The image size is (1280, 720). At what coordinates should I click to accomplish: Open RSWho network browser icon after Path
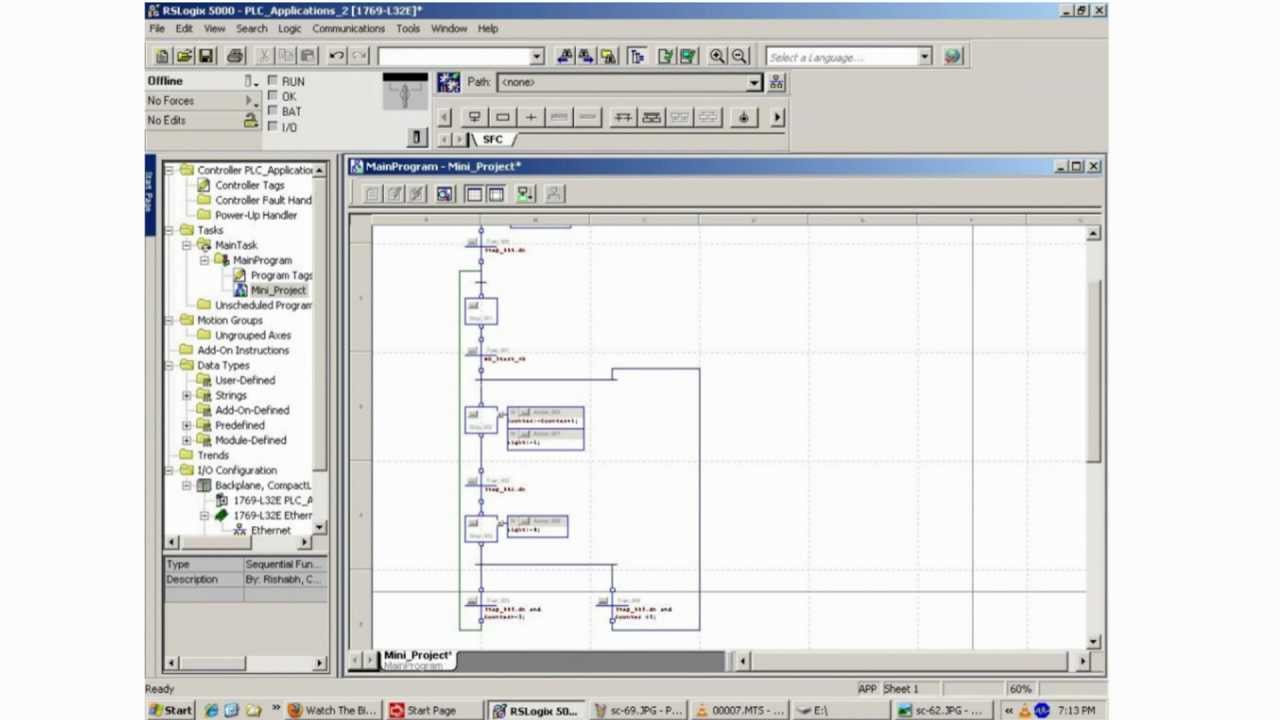(776, 82)
